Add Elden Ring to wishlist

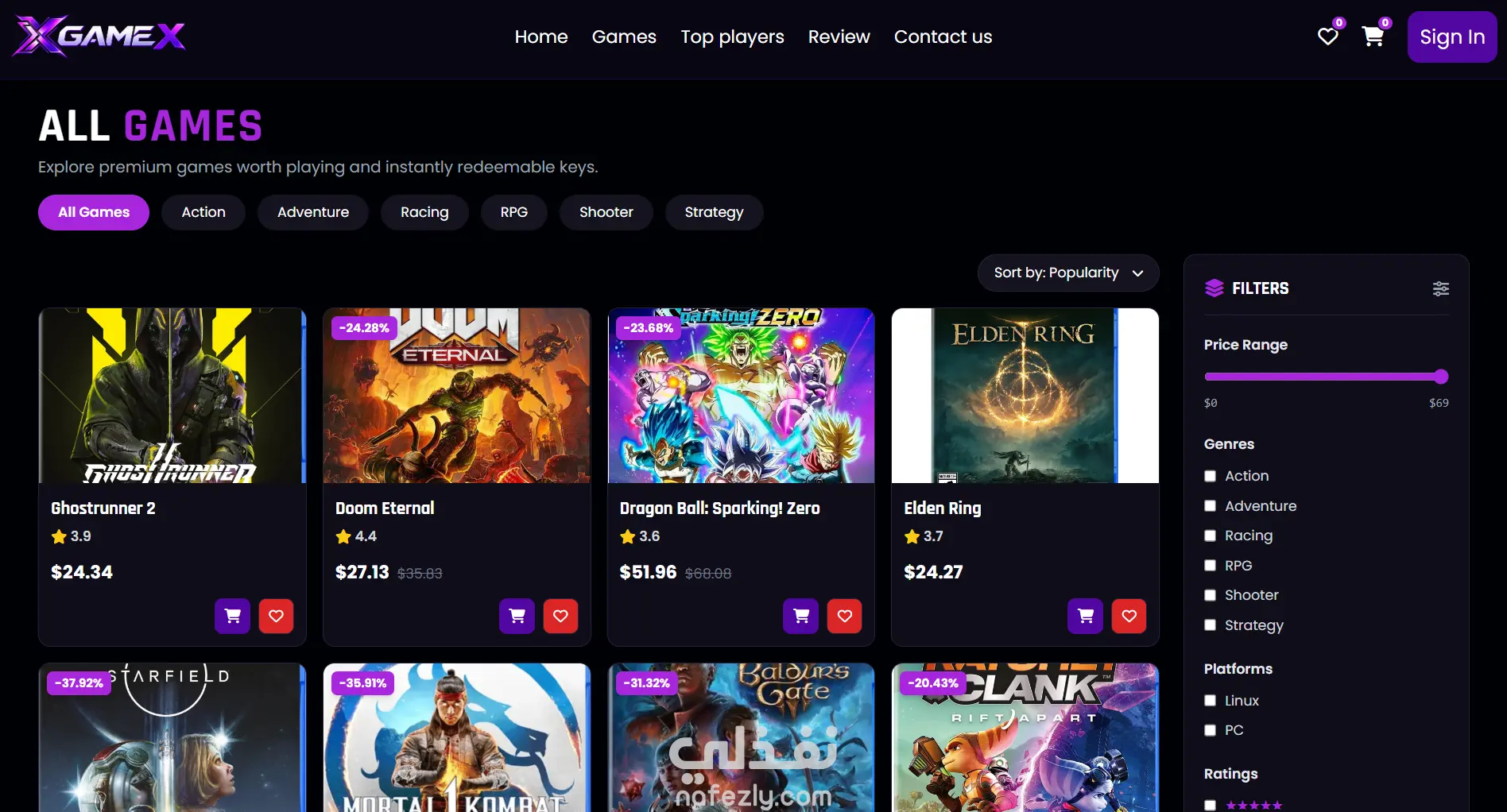coord(1129,616)
